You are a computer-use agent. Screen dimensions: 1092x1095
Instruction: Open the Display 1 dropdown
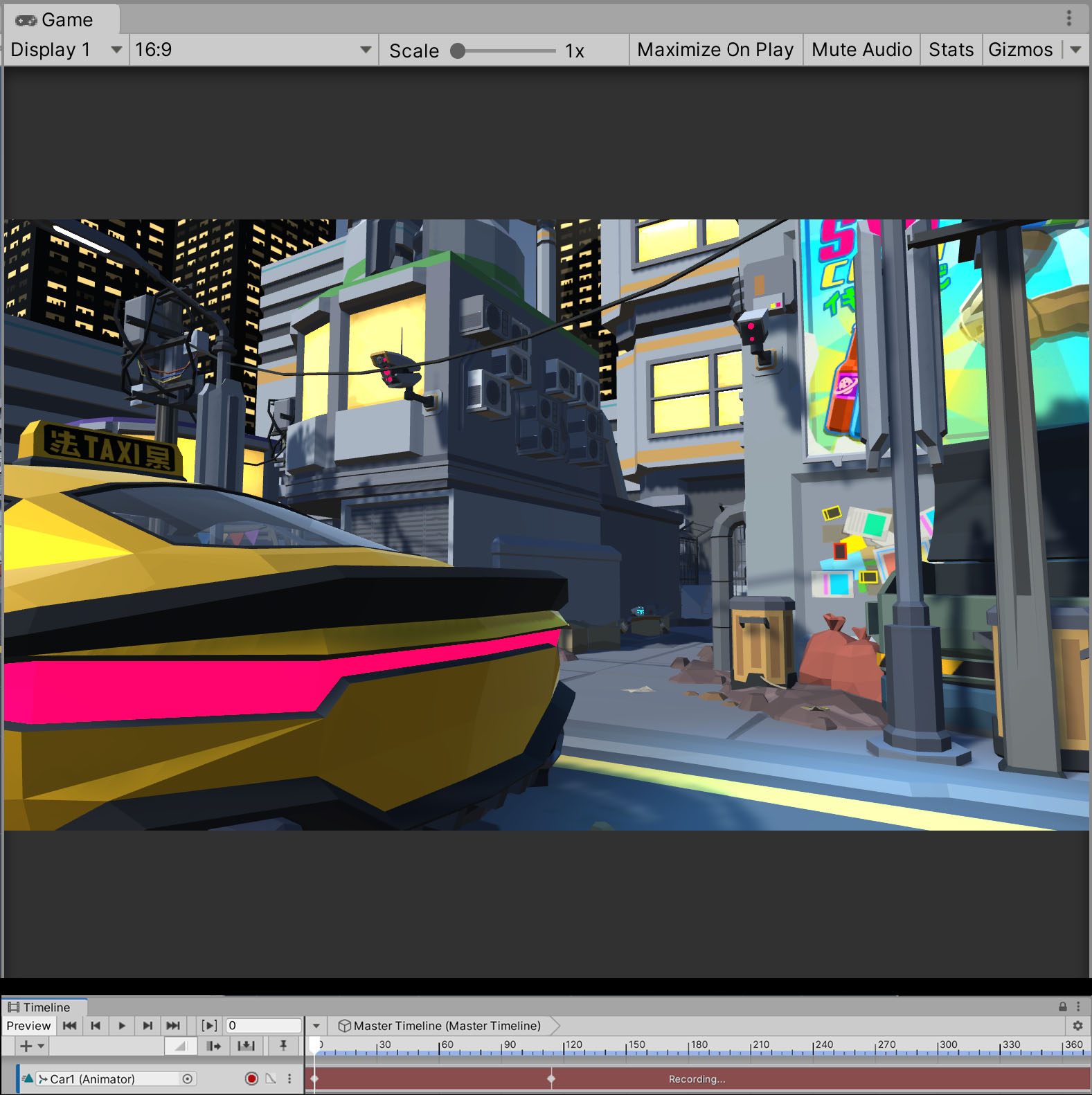[66, 50]
